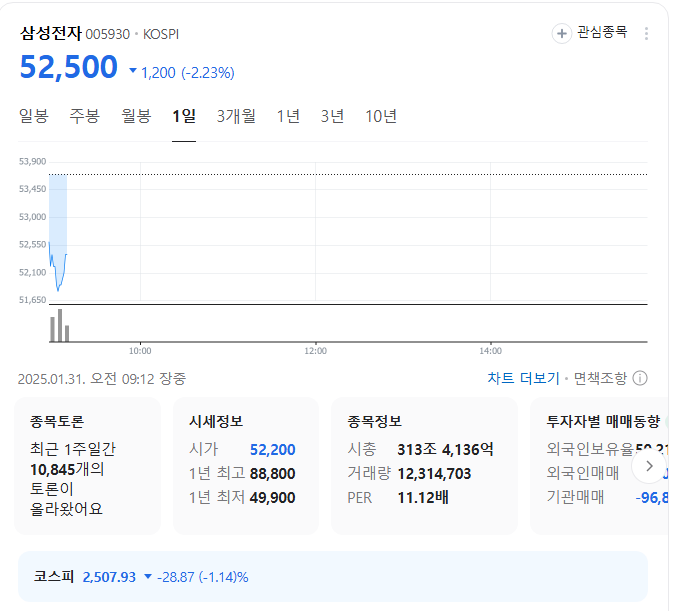Open the 종목정보 card heading
678x611 pixels.
(x=374, y=421)
